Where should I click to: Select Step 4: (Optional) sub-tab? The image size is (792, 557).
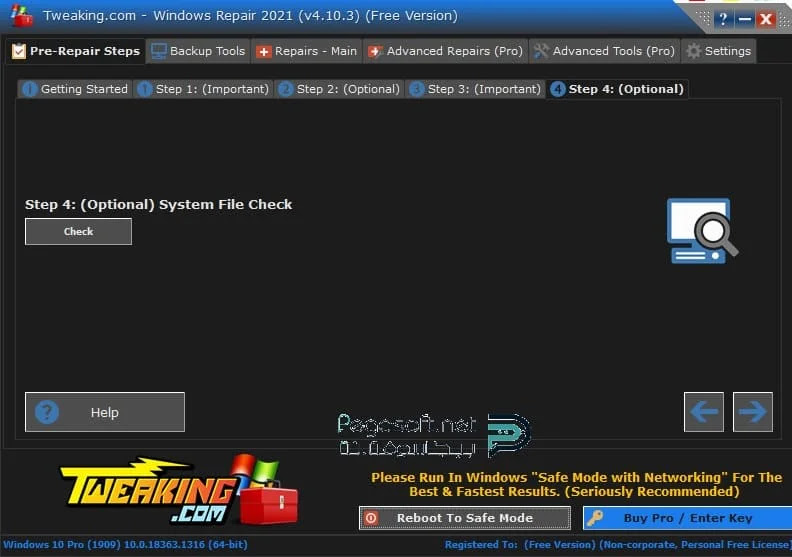(617, 89)
